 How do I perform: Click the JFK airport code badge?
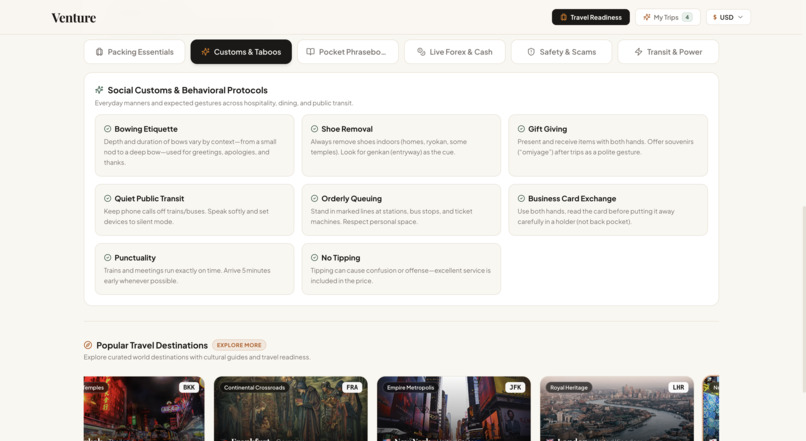[516, 388]
